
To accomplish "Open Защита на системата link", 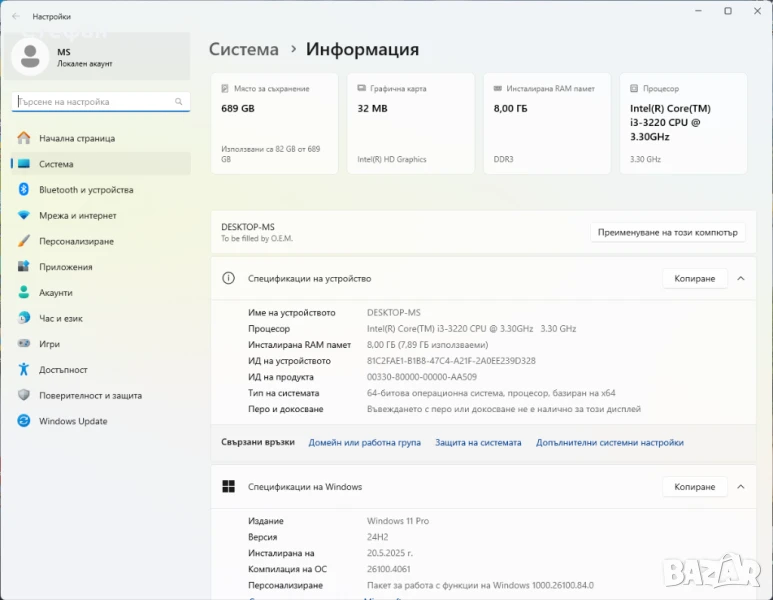I will point(478,442).
